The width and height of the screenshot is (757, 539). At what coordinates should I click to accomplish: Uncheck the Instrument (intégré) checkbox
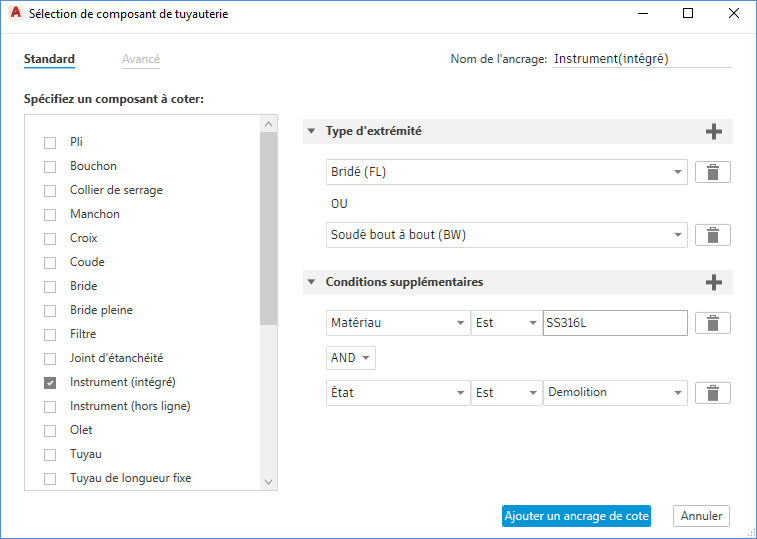[50, 382]
